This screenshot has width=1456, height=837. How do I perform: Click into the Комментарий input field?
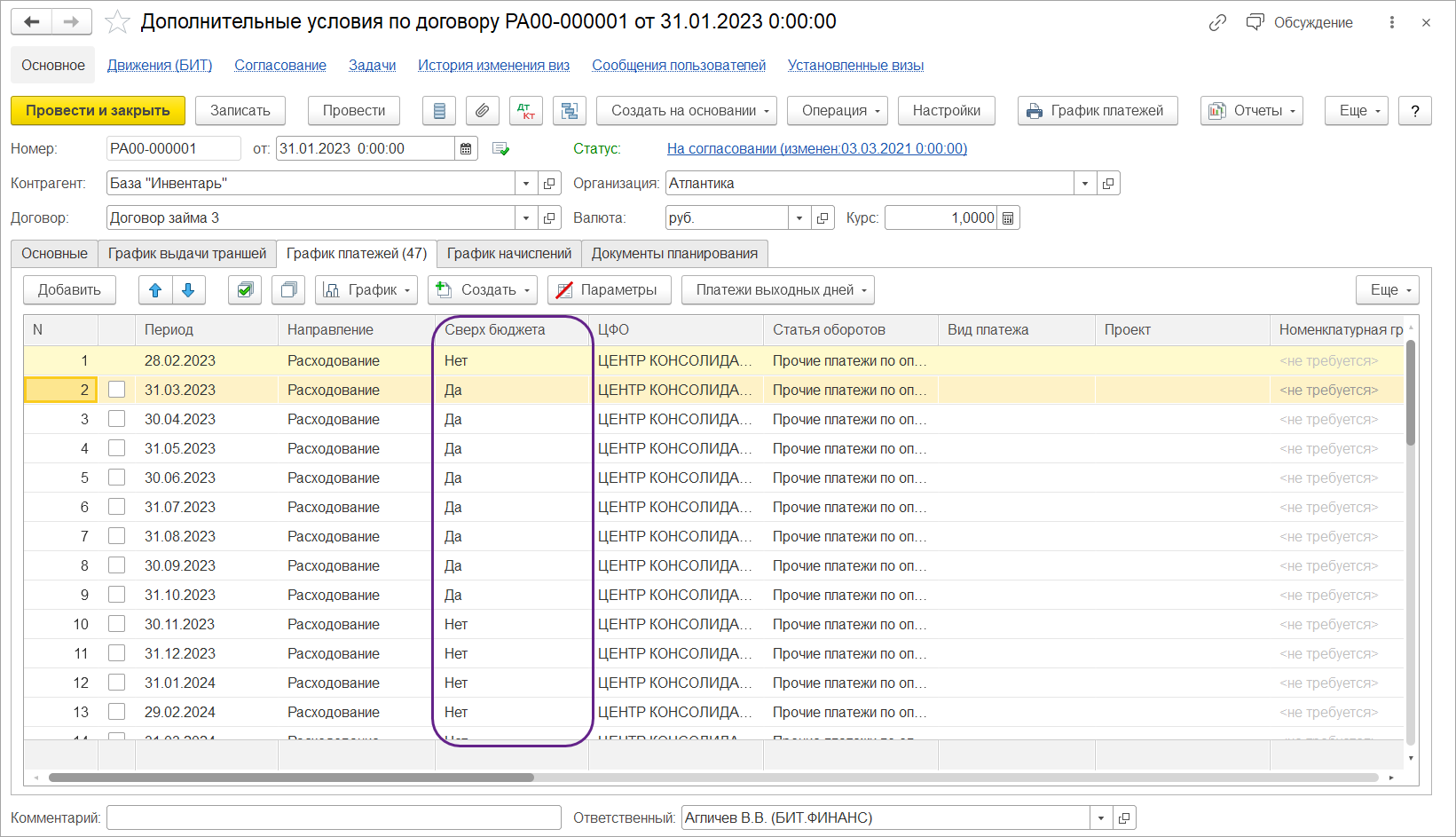[334, 818]
